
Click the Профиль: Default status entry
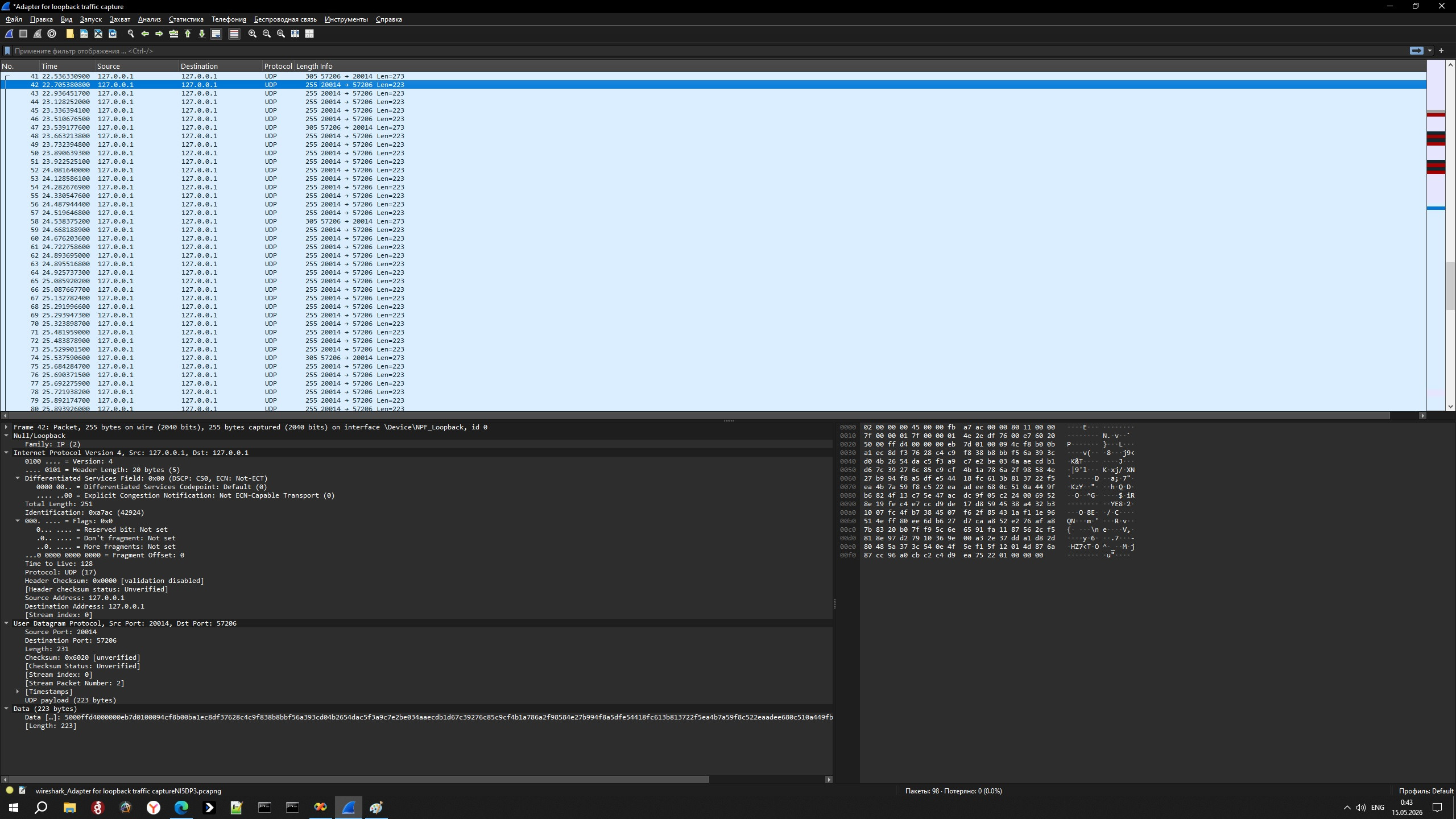[x=1426, y=791]
